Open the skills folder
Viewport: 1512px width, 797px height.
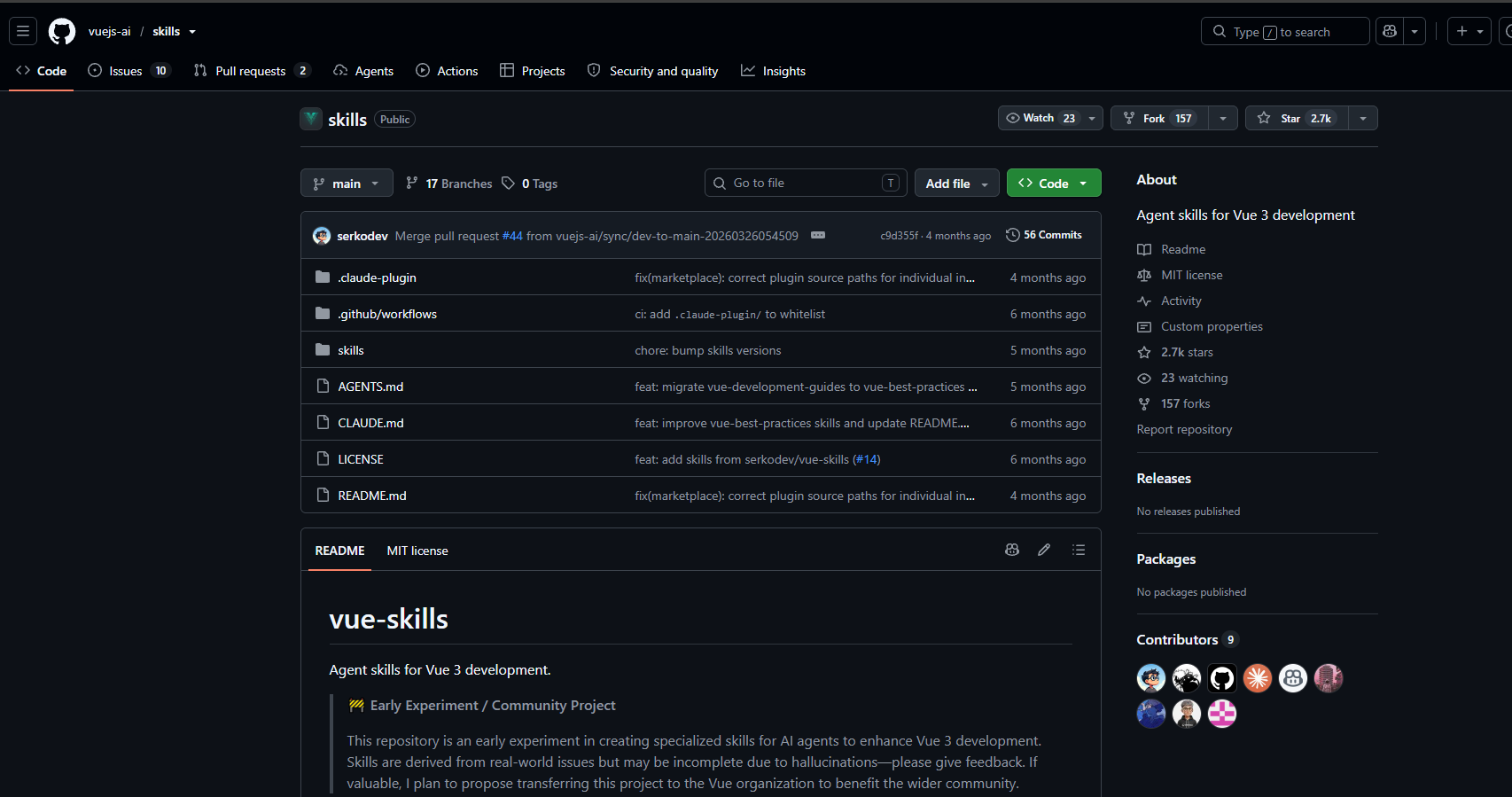pyautogui.click(x=351, y=350)
